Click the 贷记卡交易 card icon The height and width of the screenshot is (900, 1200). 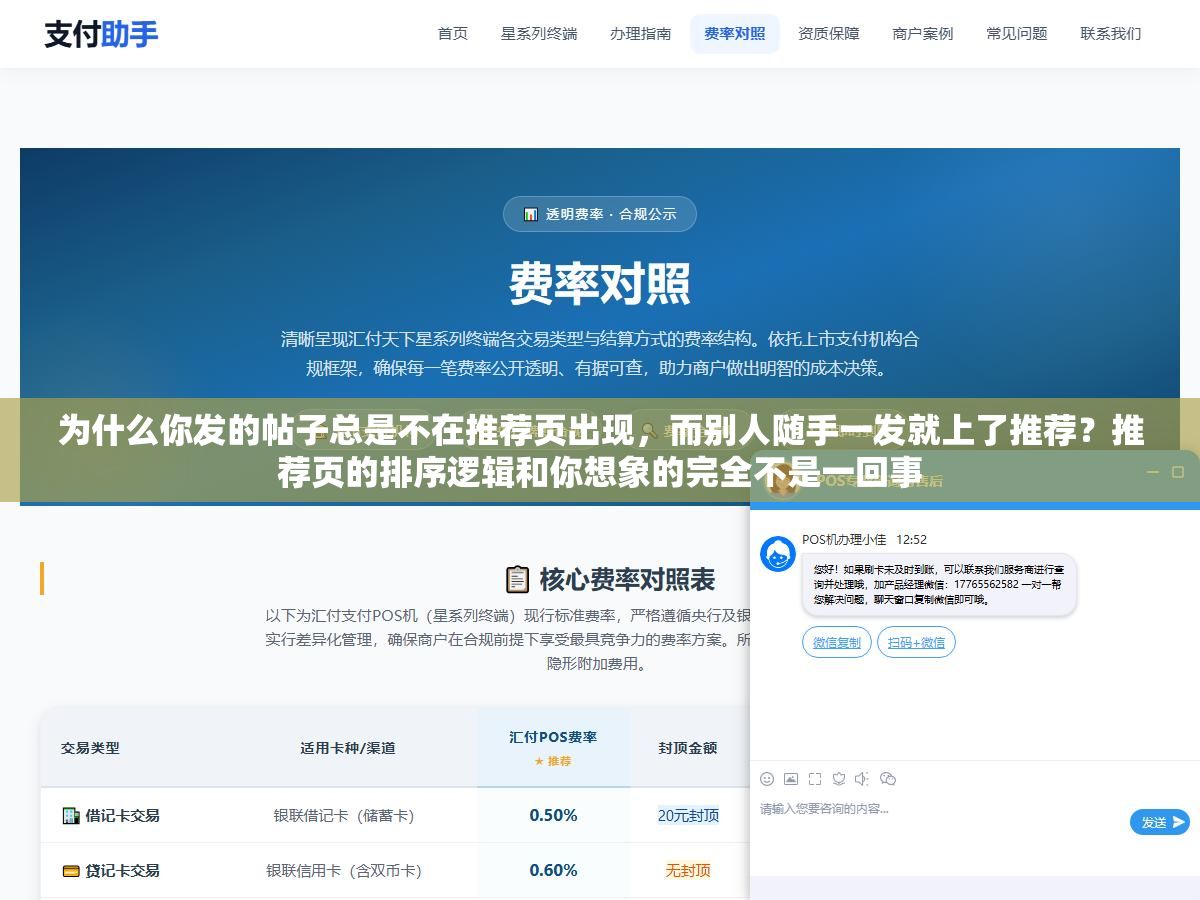[x=71, y=871]
